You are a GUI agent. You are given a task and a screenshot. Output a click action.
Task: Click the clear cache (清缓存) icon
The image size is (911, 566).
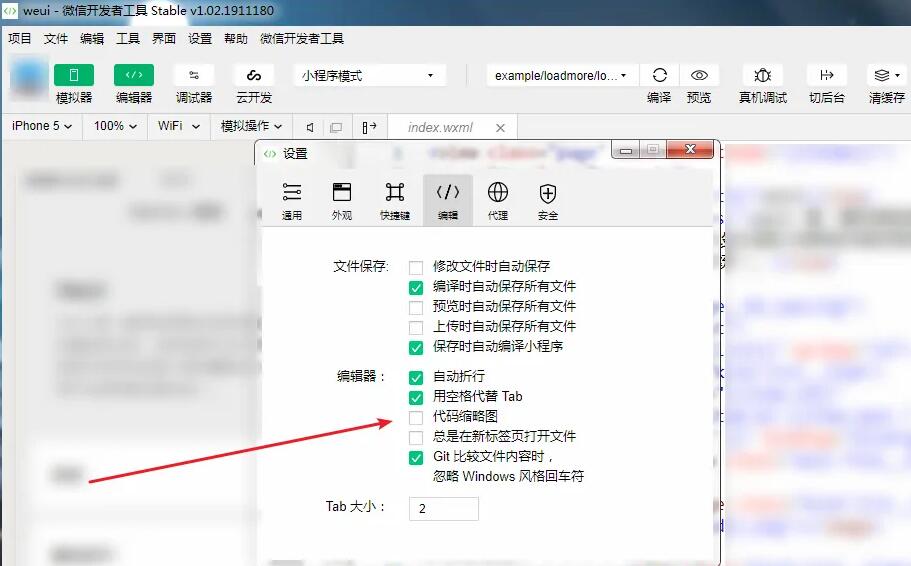881,76
